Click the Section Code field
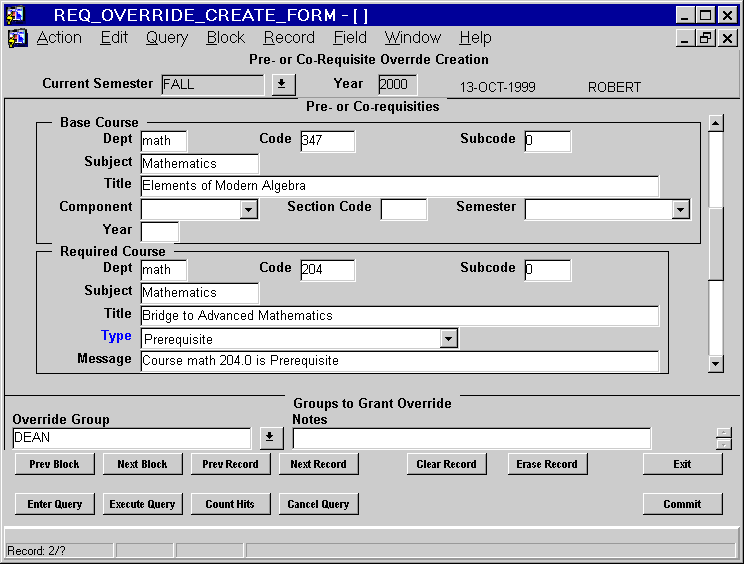The image size is (744, 564). [404, 209]
